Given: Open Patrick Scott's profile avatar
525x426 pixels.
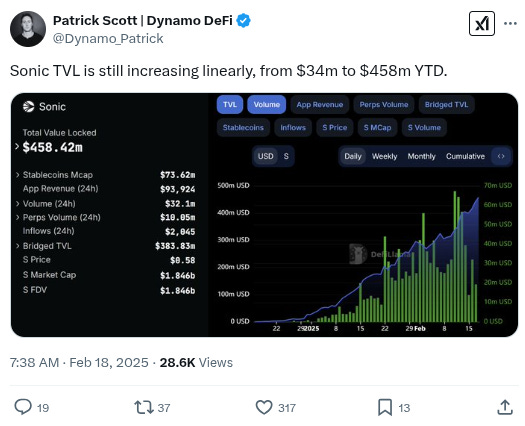Looking at the screenshot, I should (x=28, y=29).
